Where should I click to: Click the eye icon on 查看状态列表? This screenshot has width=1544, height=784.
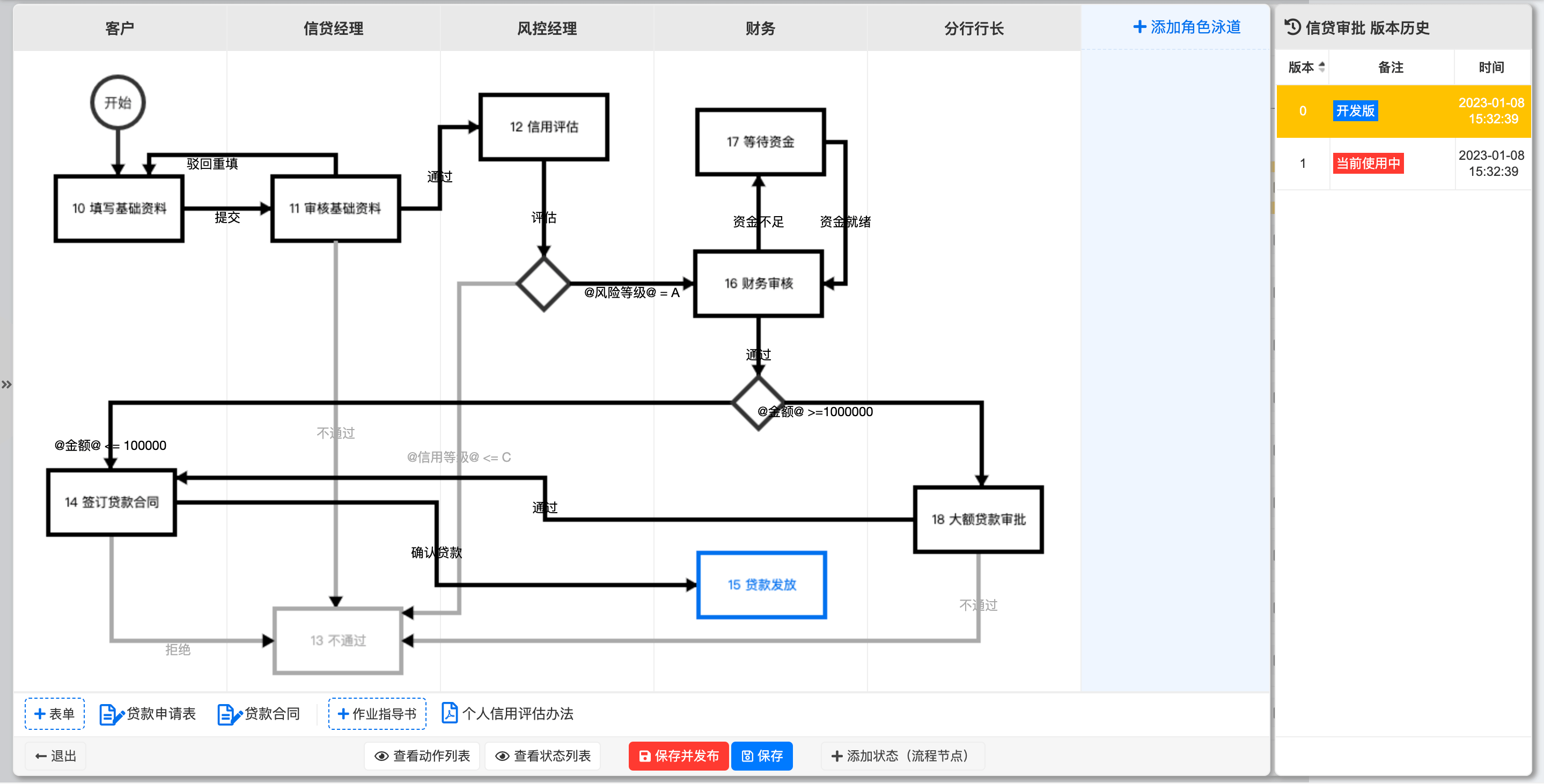click(502, 757)
